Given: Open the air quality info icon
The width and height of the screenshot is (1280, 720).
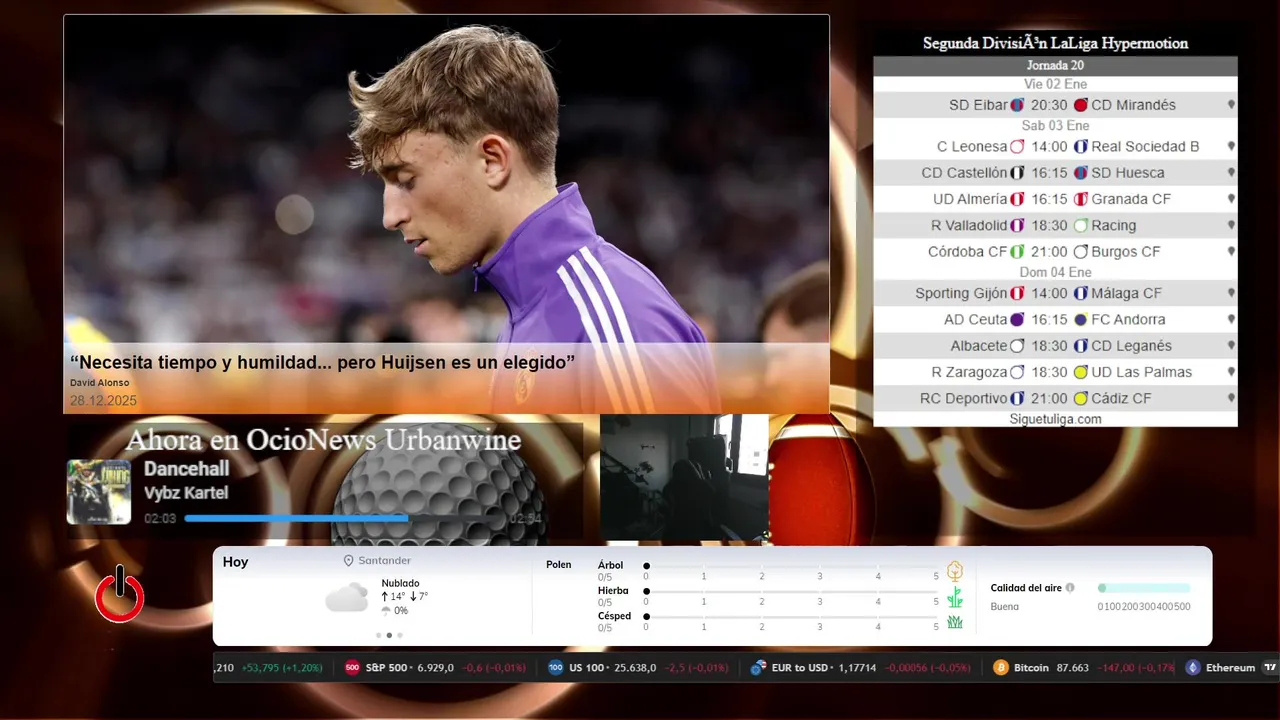Looking at the screenshot, I should [1070, 588].
